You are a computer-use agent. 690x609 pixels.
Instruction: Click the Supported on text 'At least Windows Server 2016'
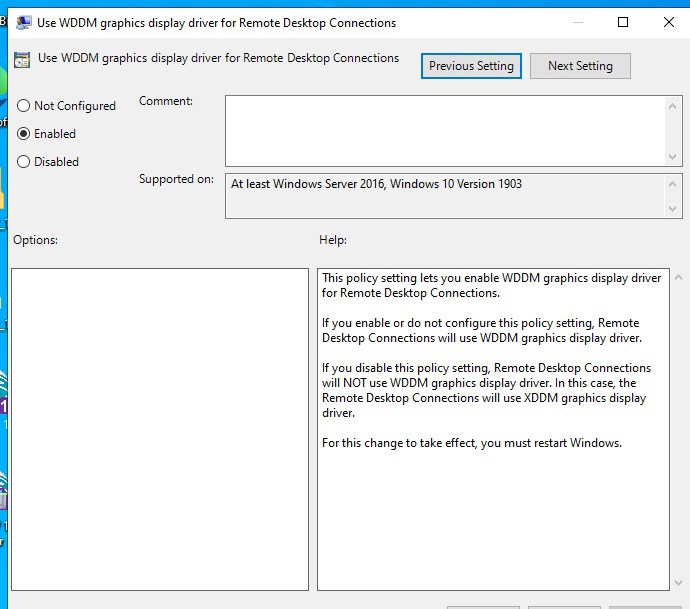tap(308, 183)
